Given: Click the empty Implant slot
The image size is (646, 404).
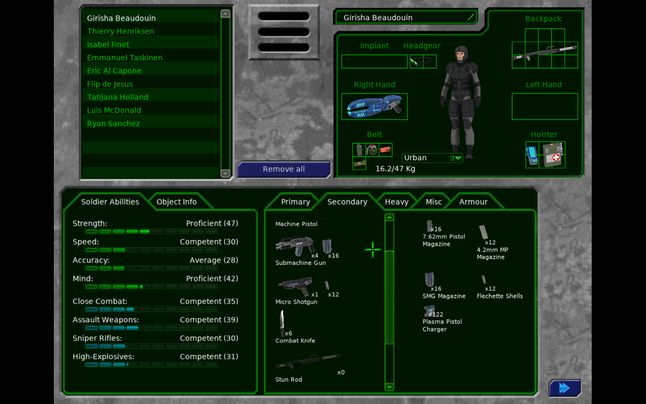Looking at the screenshot, I should [x=374, y=62].
